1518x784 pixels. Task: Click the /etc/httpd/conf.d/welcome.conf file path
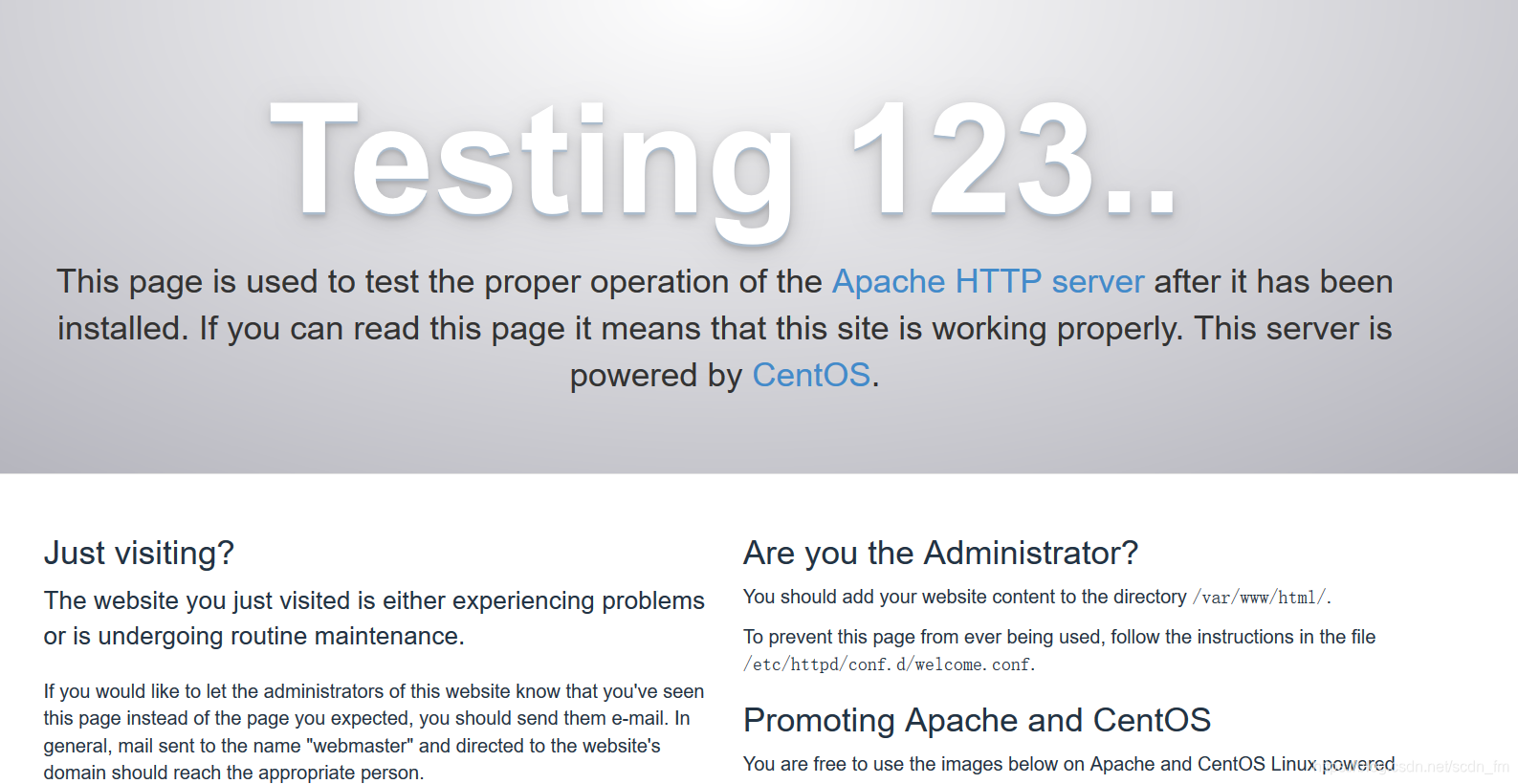pos(888,664)
